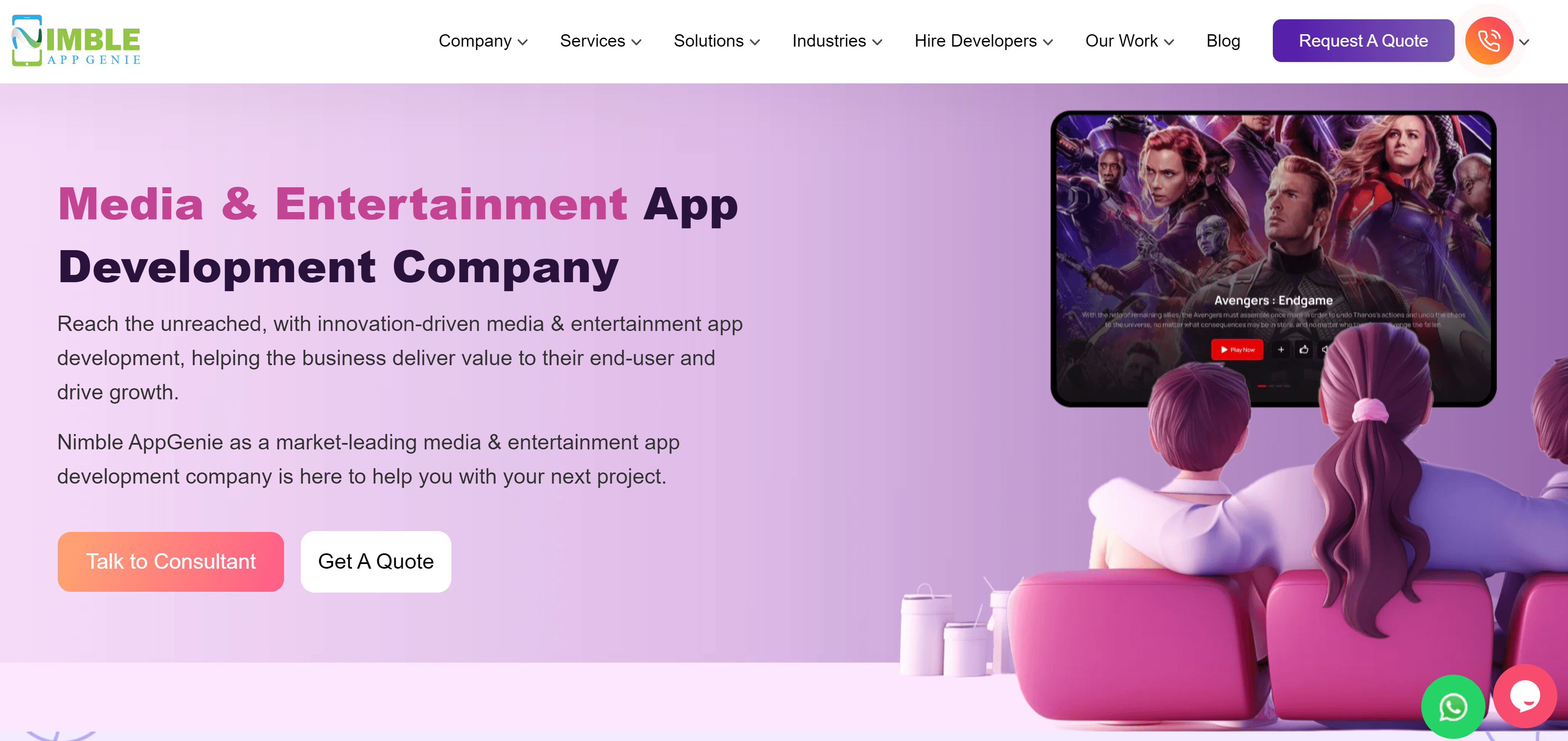Open the Hire Developers menu

click(984, 41)
